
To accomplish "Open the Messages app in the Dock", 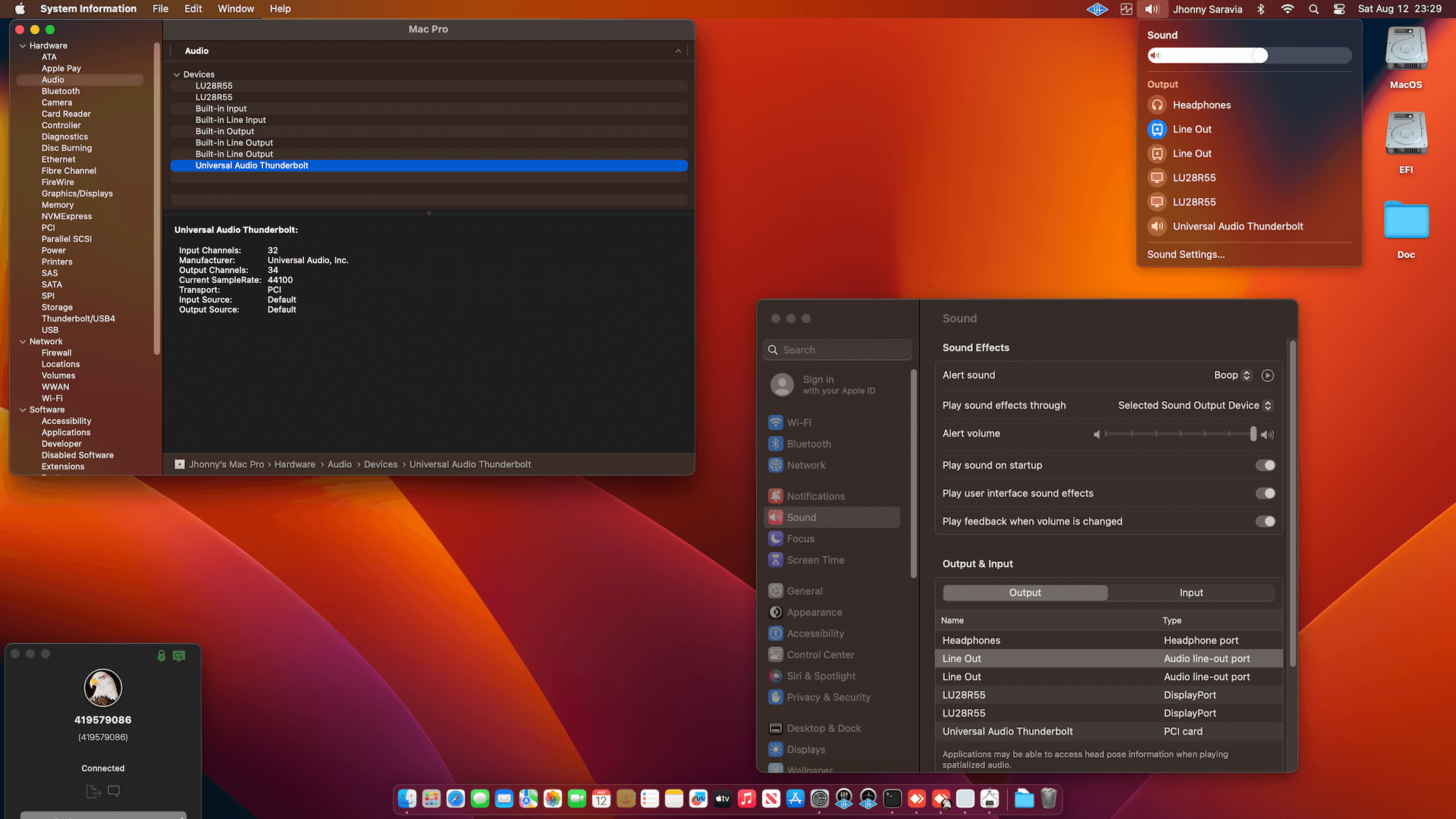I will [480, 799].
